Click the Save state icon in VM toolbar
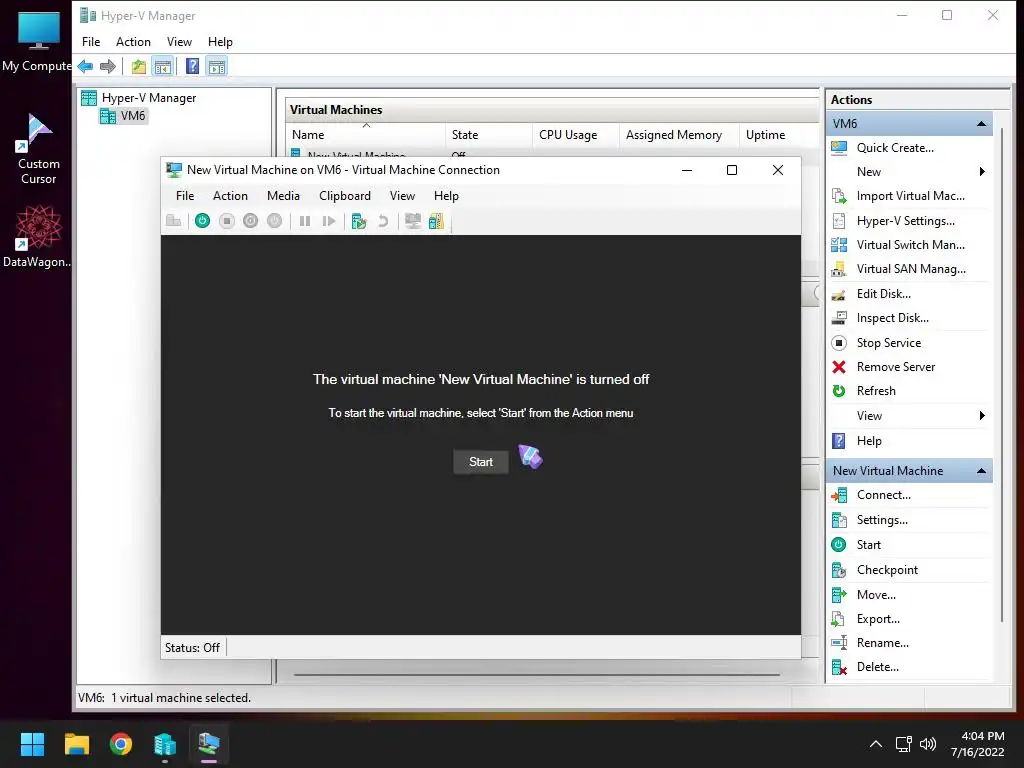Image resolution: width=1024 pixels, height=768 pixels. tap(274, 221)
